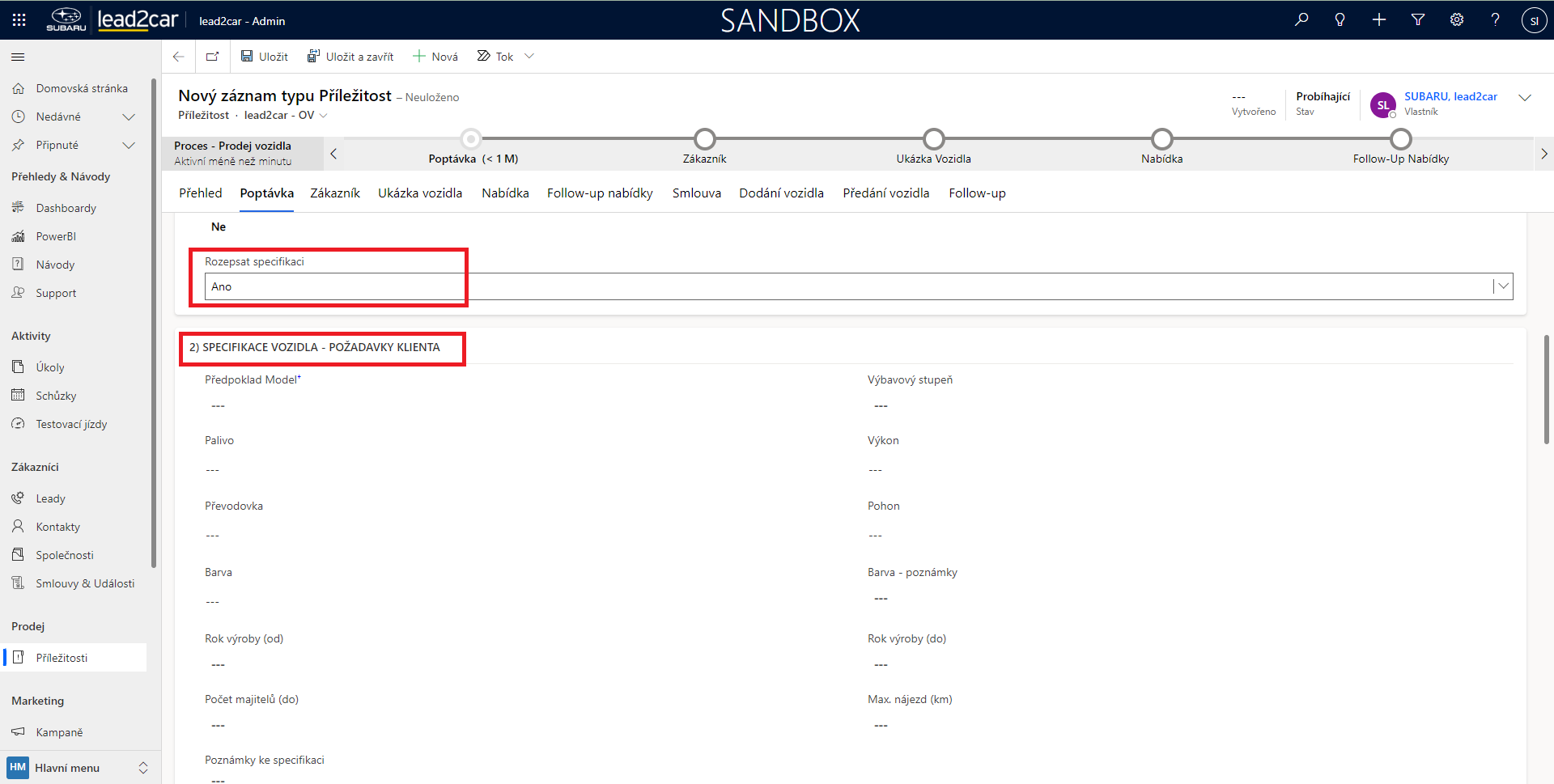Expand the Nedávné section in sidebar
The height and width of the screenshot is (784, 1554).
coord(128,117)
